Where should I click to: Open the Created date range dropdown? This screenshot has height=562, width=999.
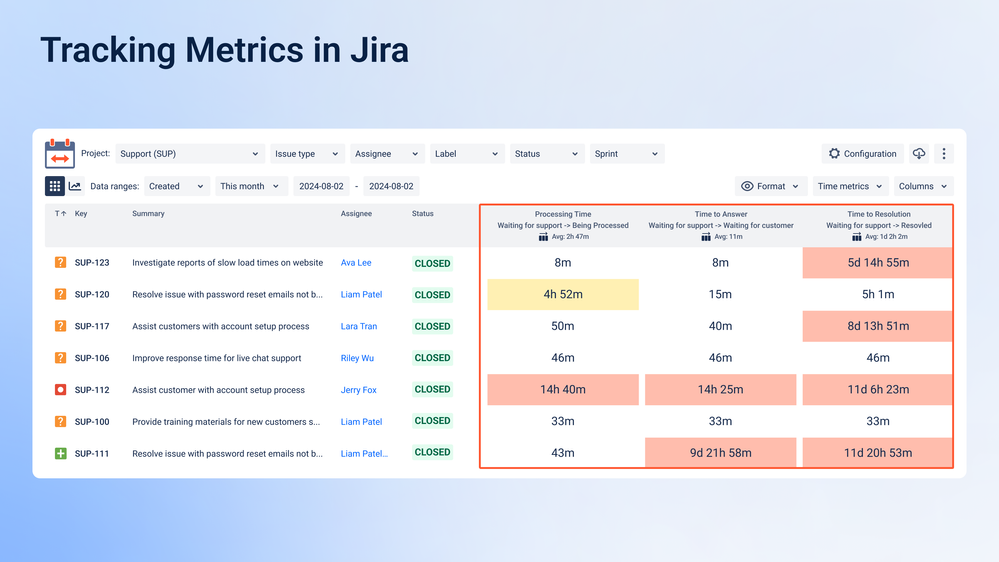click(x=176, y=186)
